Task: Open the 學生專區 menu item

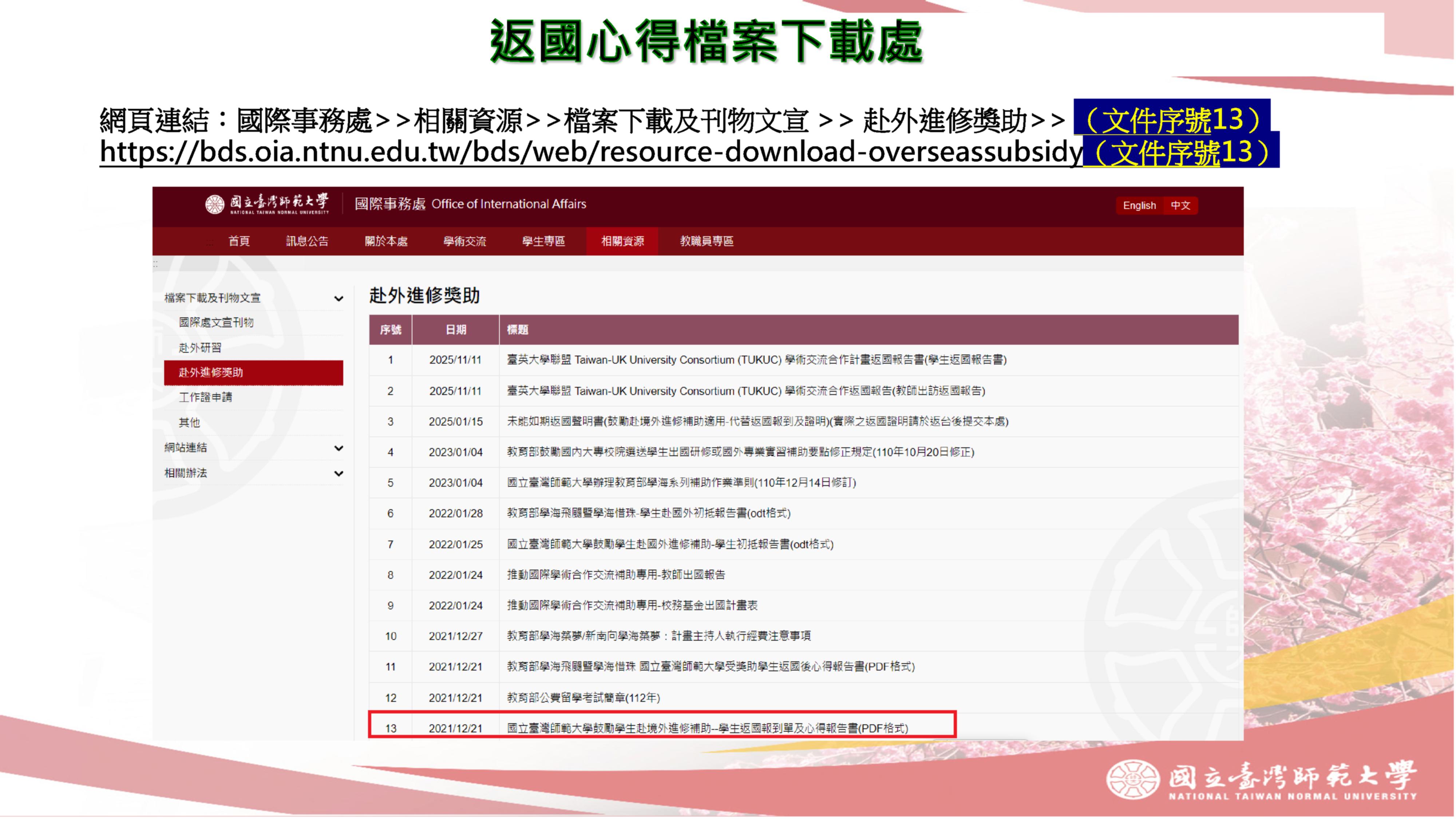Action: point(543,241)
